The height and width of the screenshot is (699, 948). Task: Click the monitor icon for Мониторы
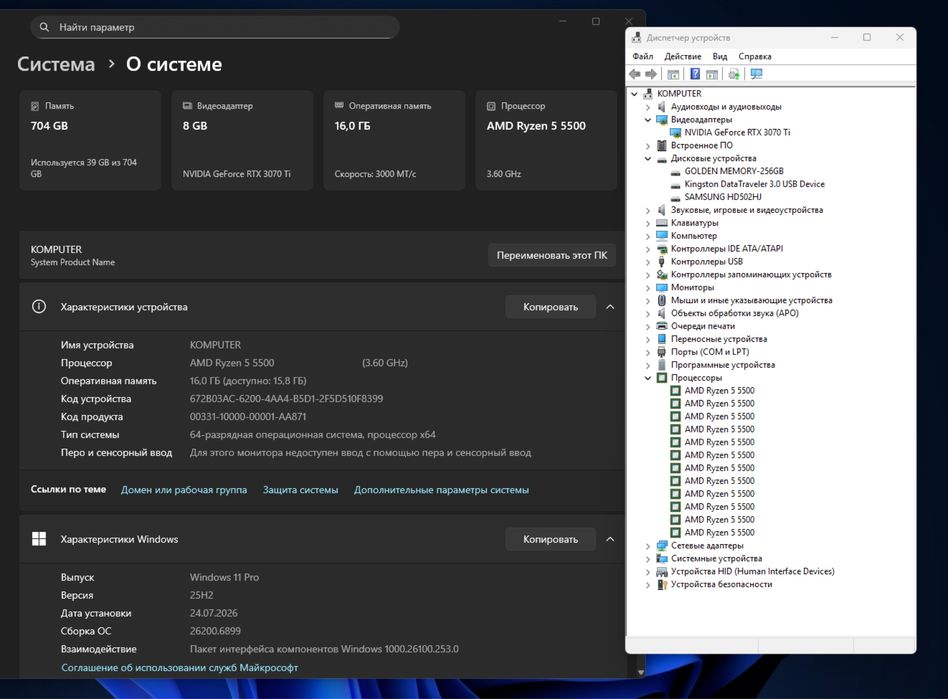[x=661, y=287]
